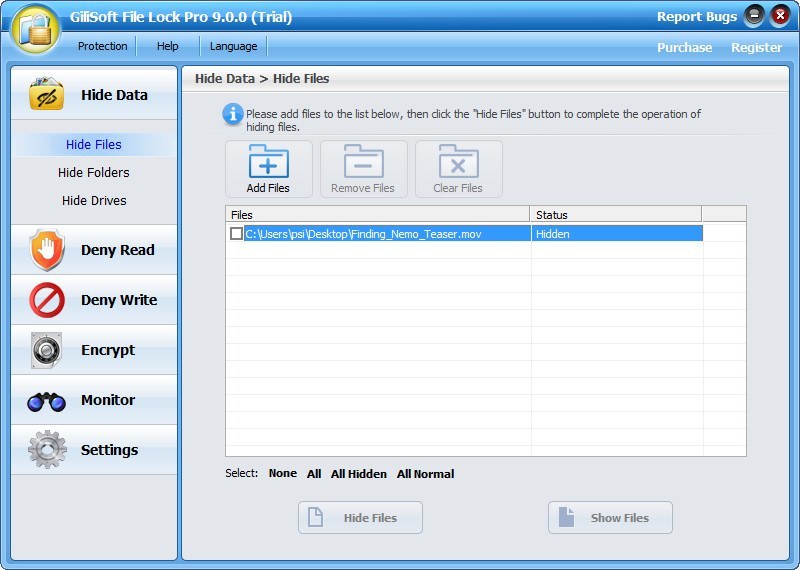Select the Finding_Nemo_Teaser.mov file path
Screen dimensions: 800x570
point(363,234)
